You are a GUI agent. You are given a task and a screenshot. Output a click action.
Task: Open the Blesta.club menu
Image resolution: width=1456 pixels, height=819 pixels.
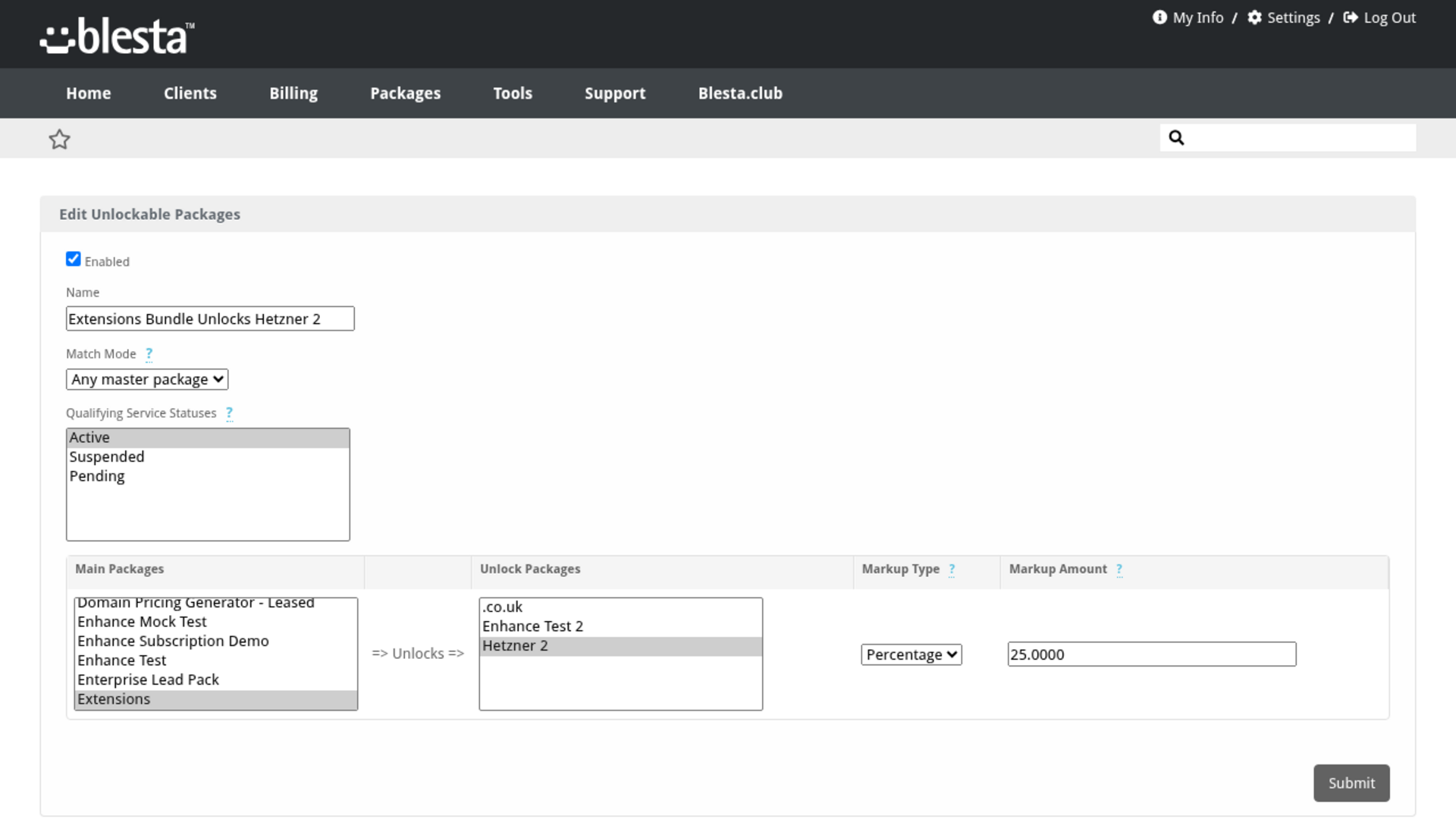[740, 93]
